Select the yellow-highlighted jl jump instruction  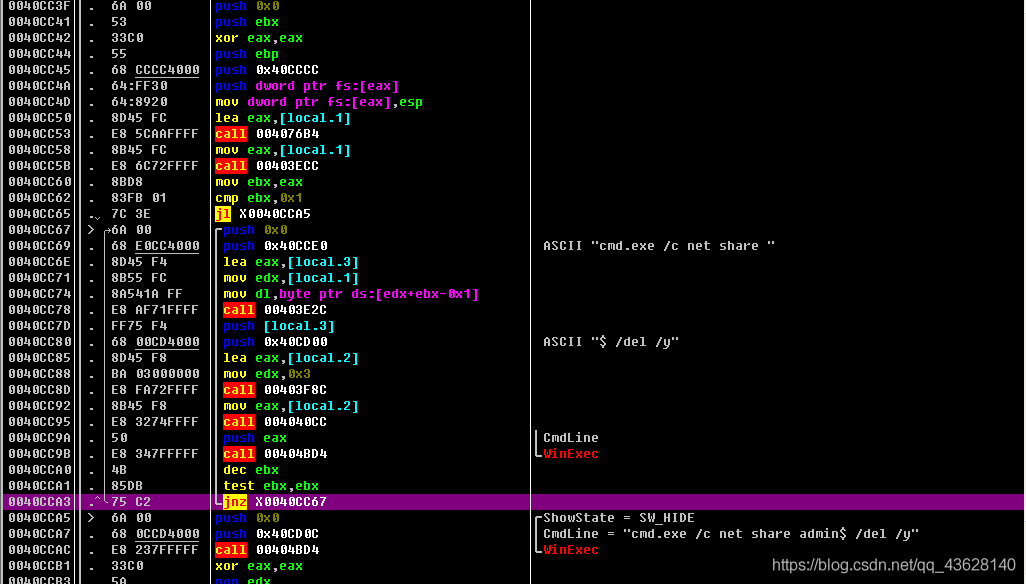[x=222, y=213]
